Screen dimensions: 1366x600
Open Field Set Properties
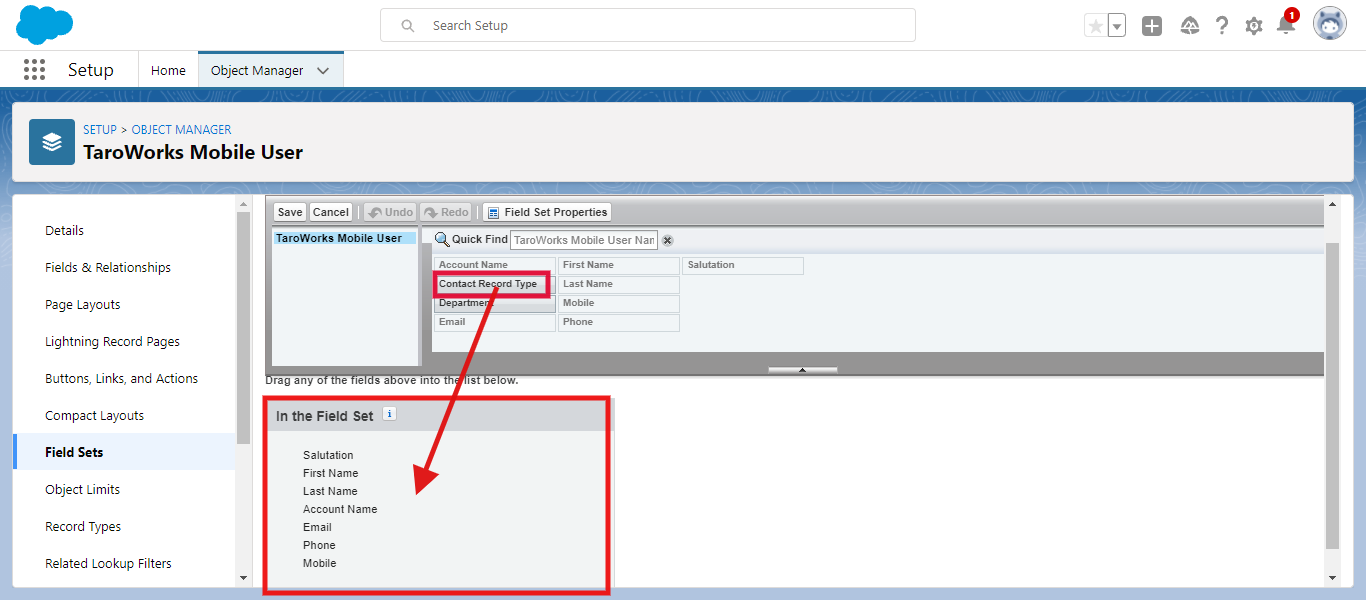(x=546, y=212)
